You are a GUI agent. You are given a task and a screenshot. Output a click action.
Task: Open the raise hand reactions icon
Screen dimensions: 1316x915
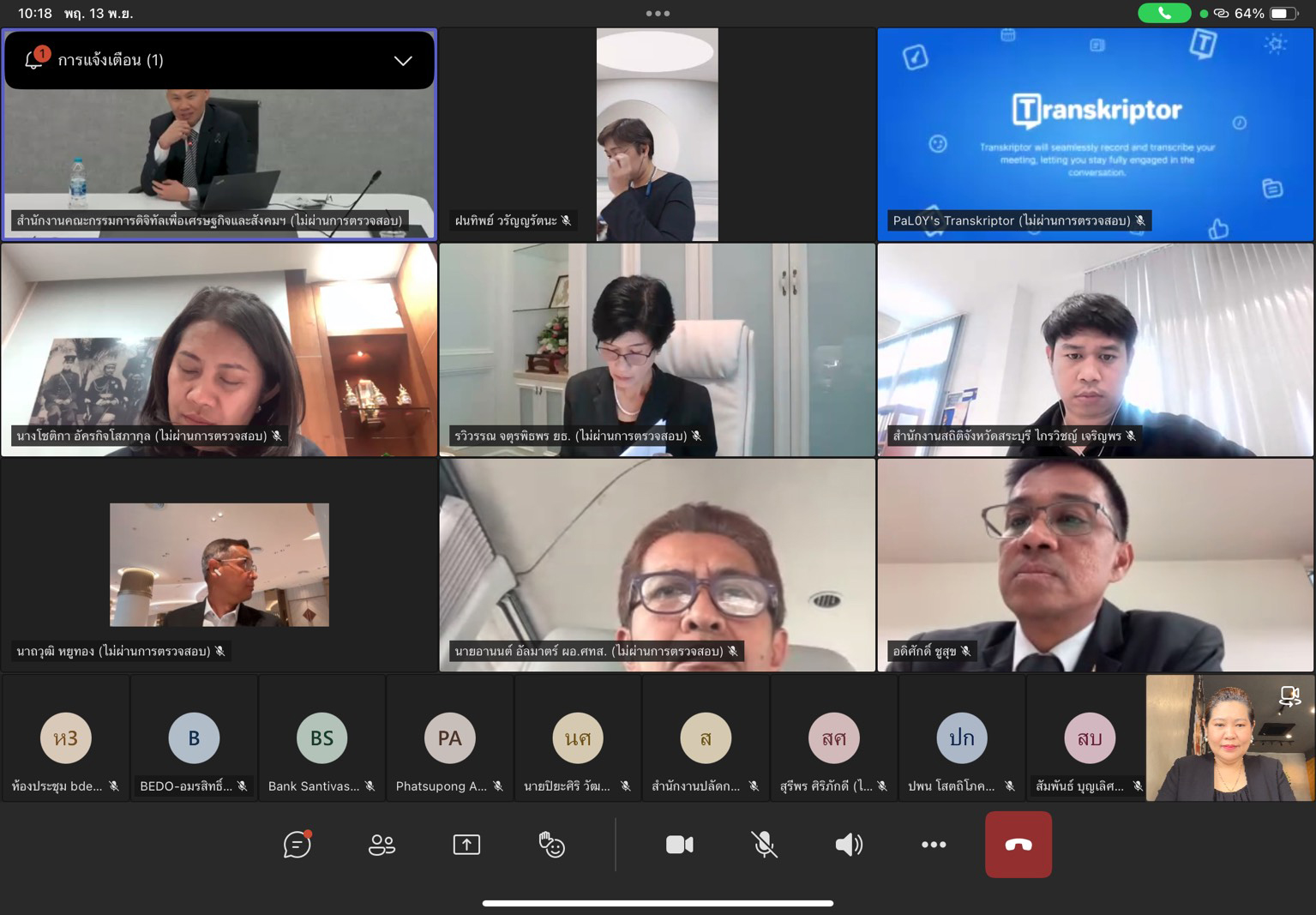551,845
